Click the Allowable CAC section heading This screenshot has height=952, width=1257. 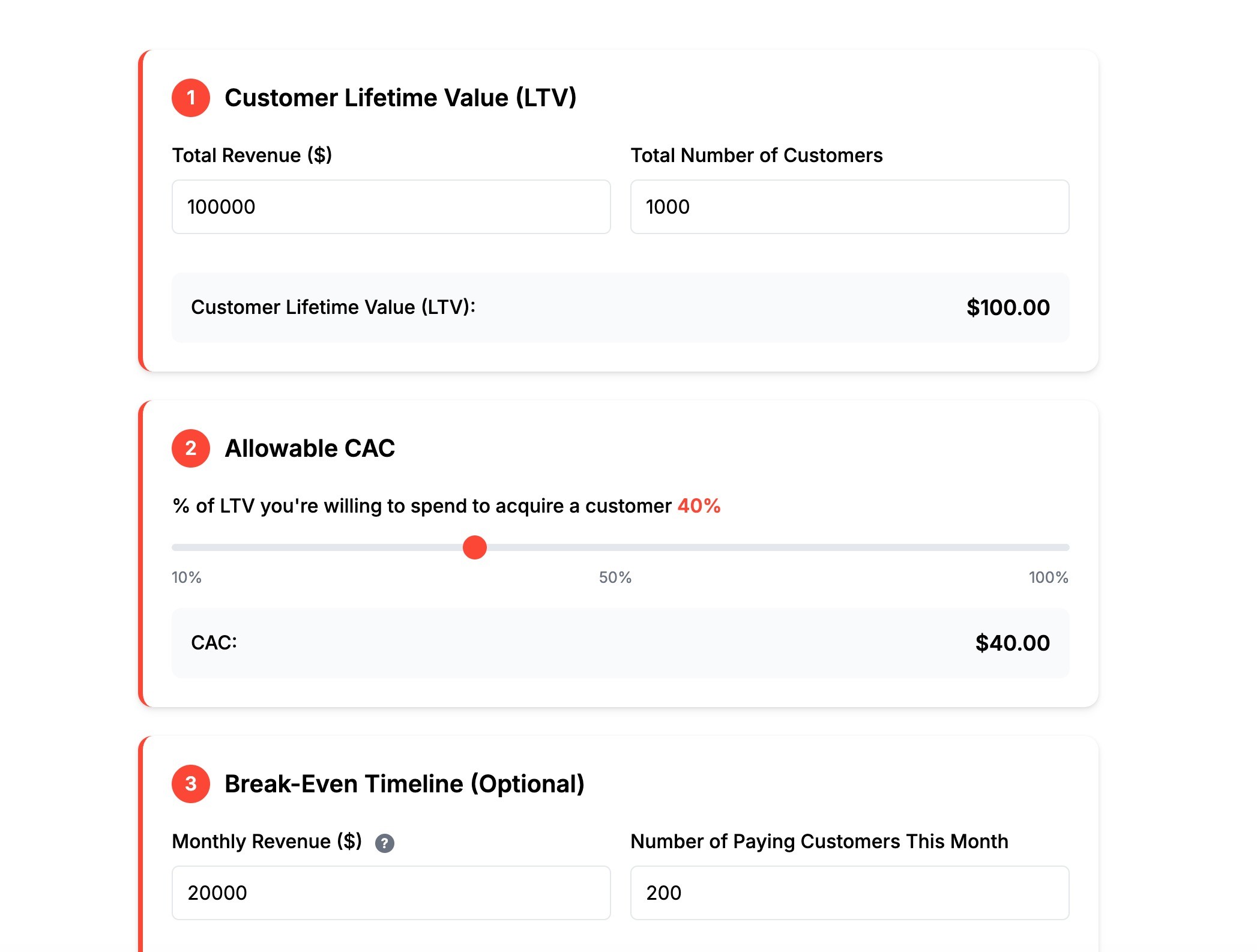[310, 448]
